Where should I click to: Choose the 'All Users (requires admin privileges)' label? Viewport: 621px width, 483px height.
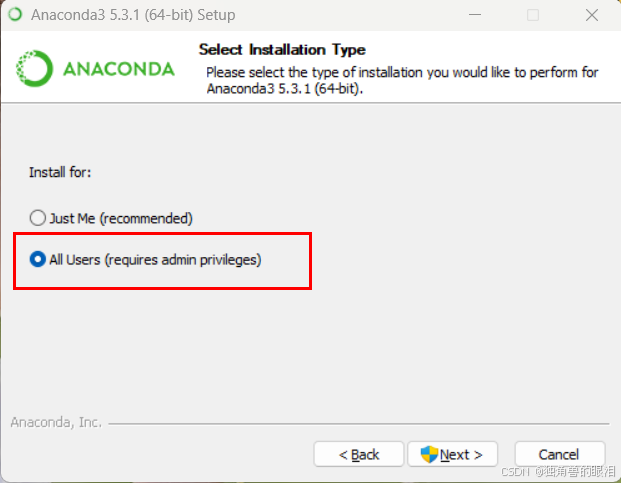(155, 260)
